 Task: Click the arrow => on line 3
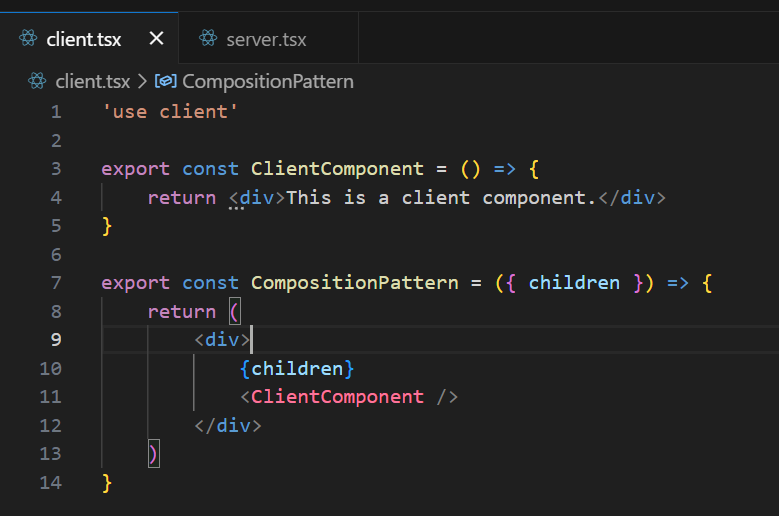pyautogui.click(x=505, y=169)
